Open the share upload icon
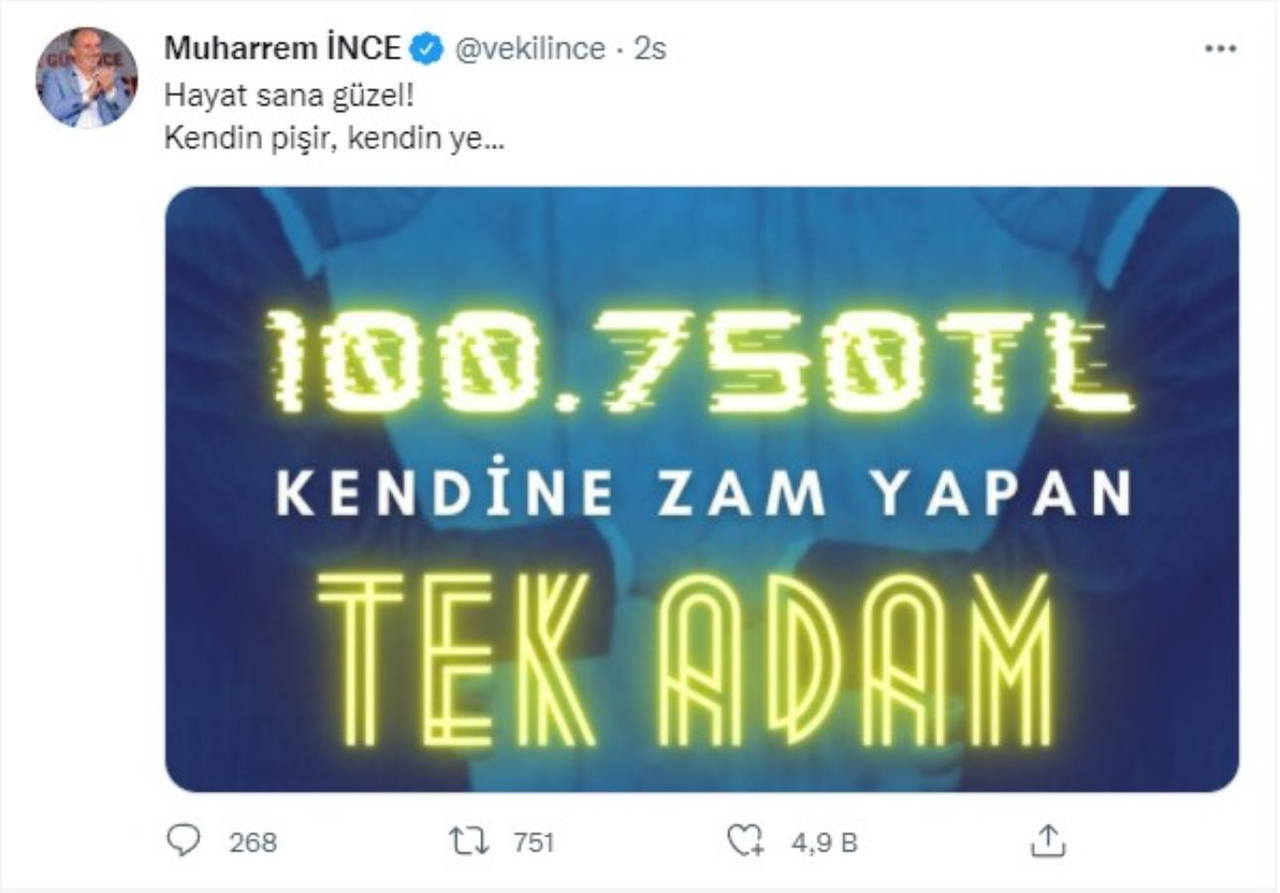Image resolution: width=1280 pixels, height=893 pixels. 1047,840
